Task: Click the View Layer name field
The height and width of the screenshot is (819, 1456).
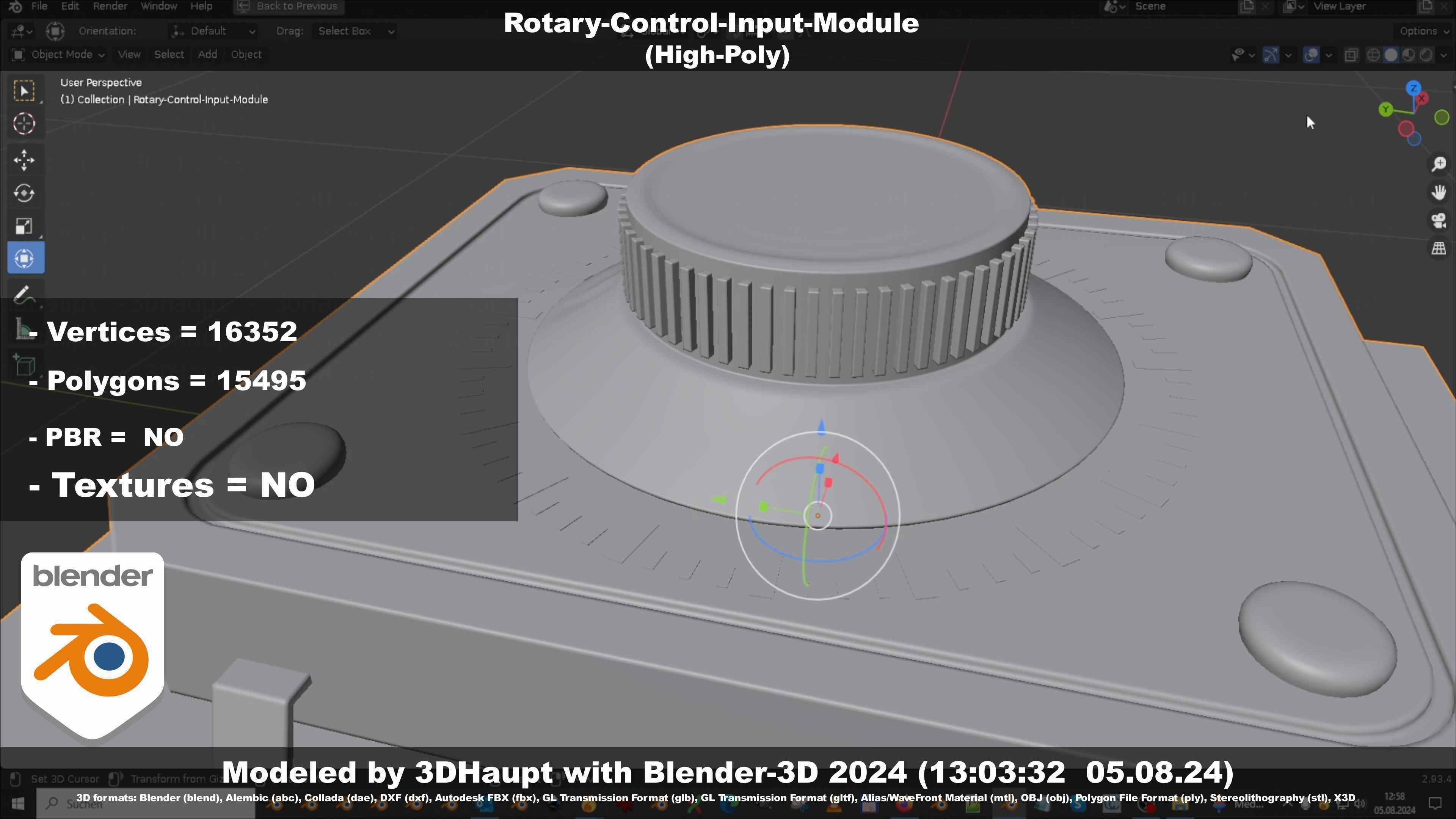Action: pos(1362,6)
